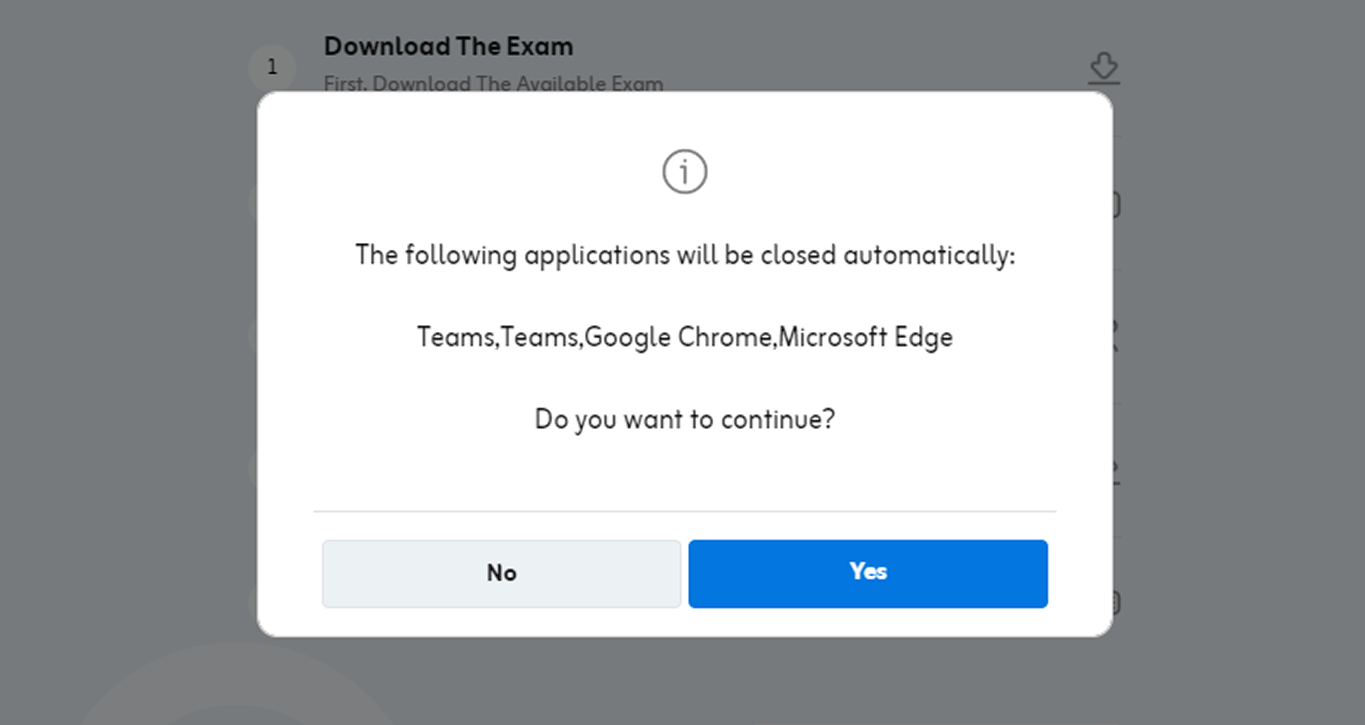Image resolution: width=1365 pixels, height=725 pixels.
Task: Click the applications will be closed message
Action: click(685, 255)
